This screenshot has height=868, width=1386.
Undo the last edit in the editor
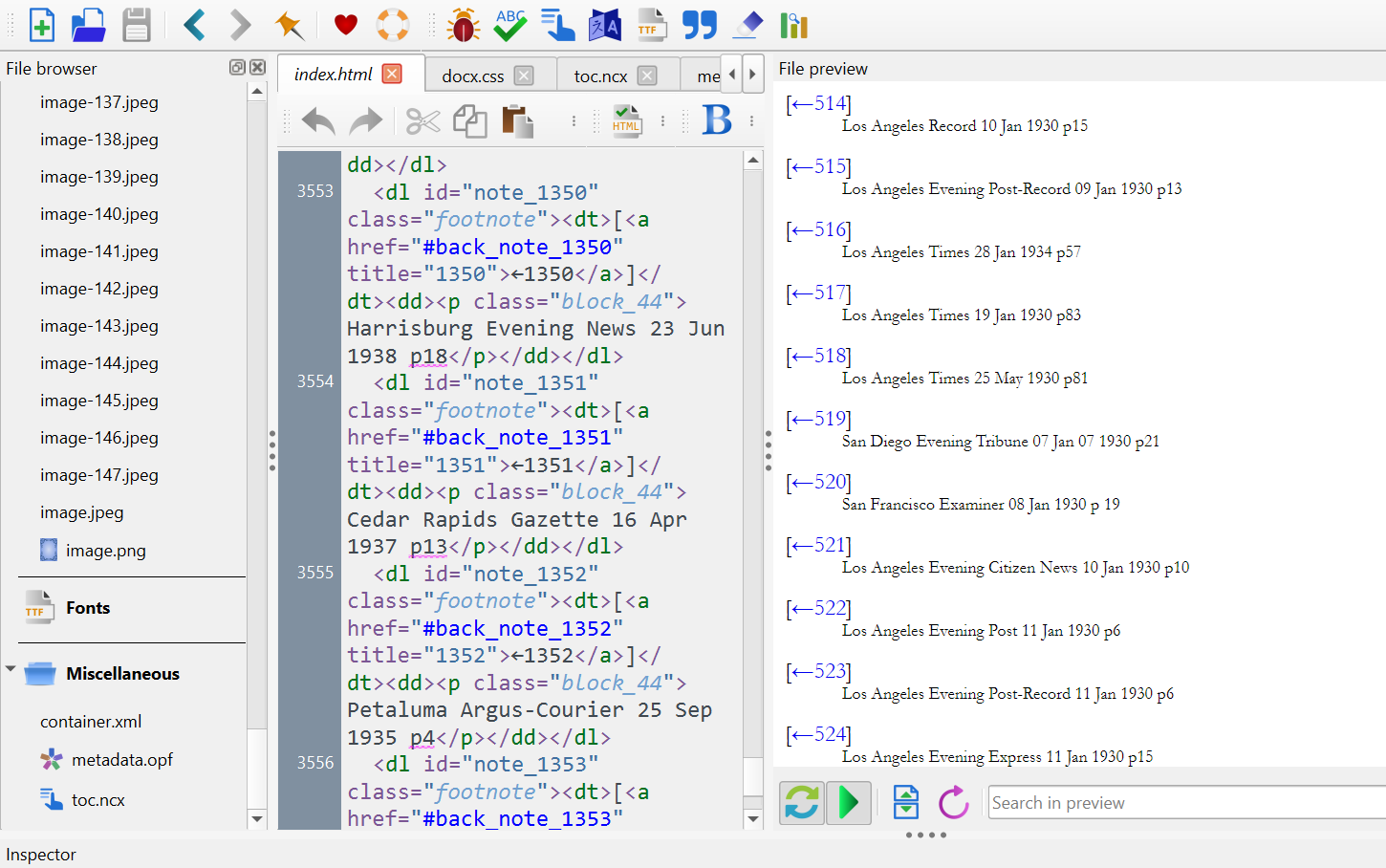point(318,121)
